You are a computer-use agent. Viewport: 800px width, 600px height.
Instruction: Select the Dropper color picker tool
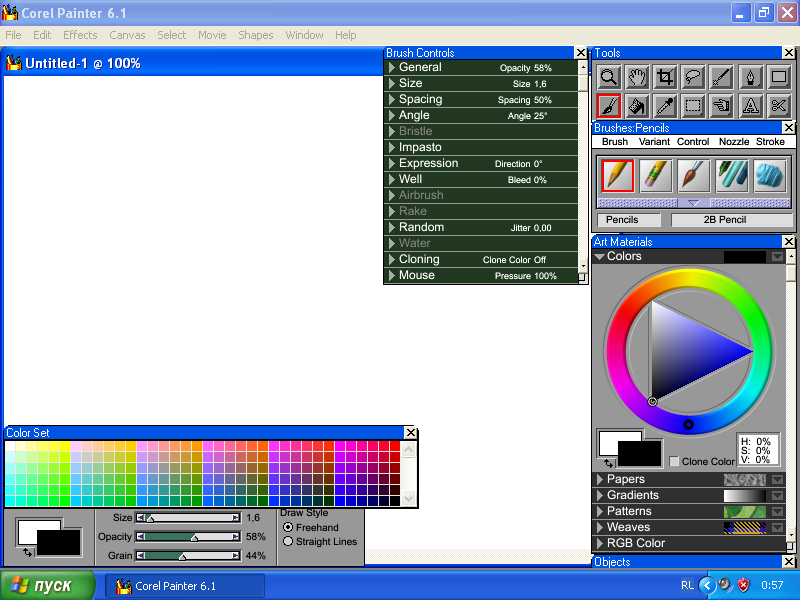click(x=664, y=106)
